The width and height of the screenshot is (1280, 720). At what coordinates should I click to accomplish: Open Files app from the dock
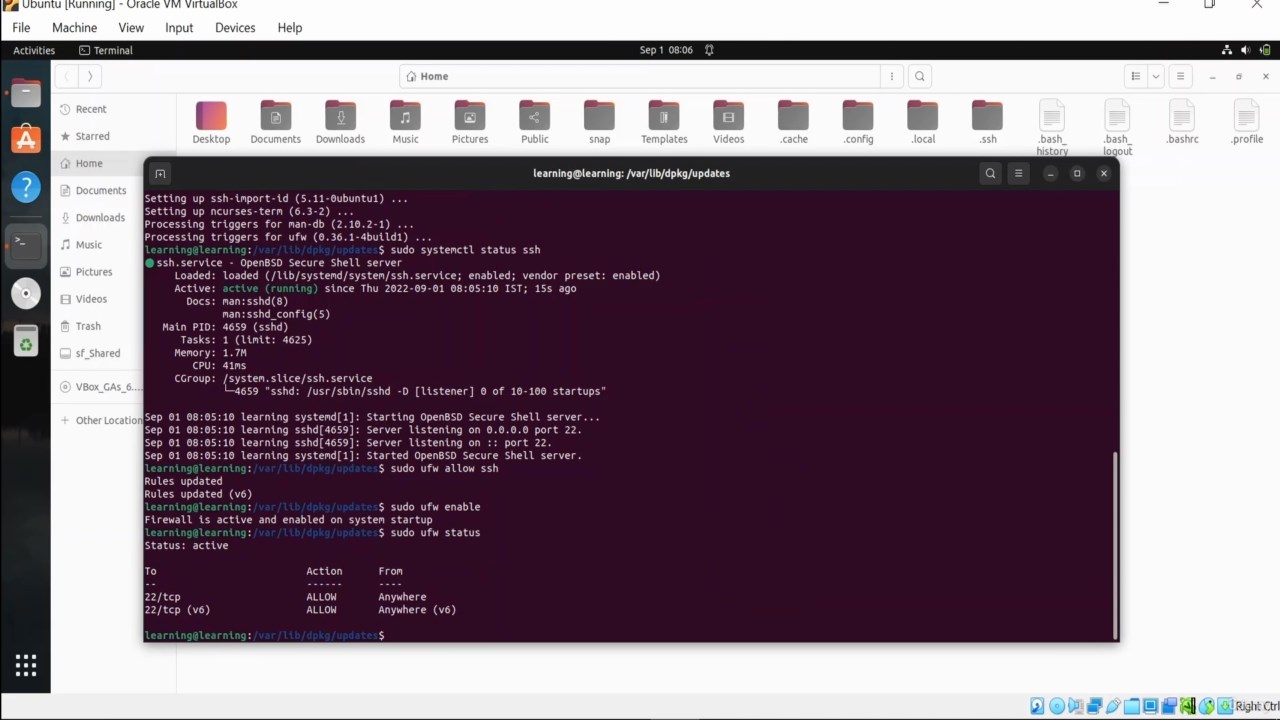pyautogui.click(x=26, y=94)
